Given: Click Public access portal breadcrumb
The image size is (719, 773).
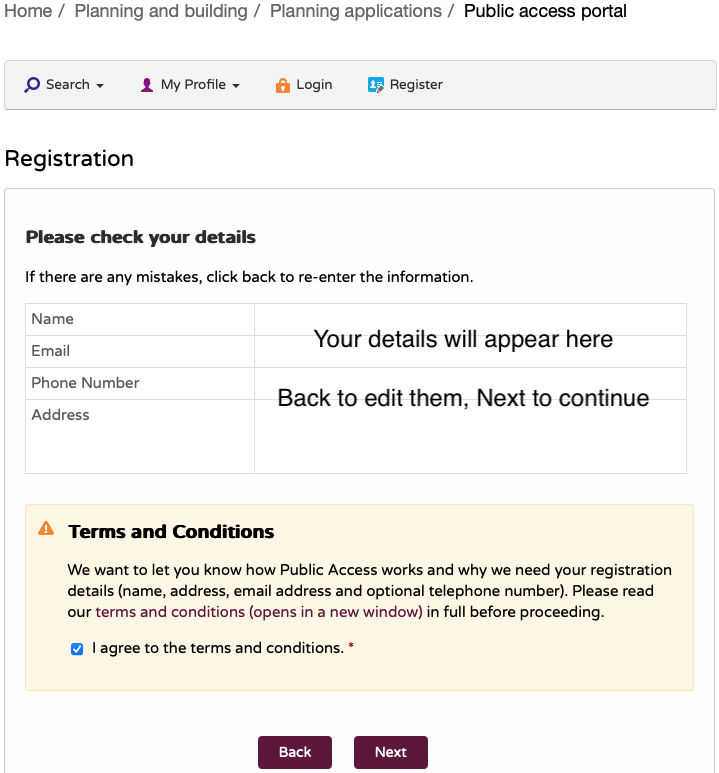Looking at the screenshot, I should (x=545, y=12).
